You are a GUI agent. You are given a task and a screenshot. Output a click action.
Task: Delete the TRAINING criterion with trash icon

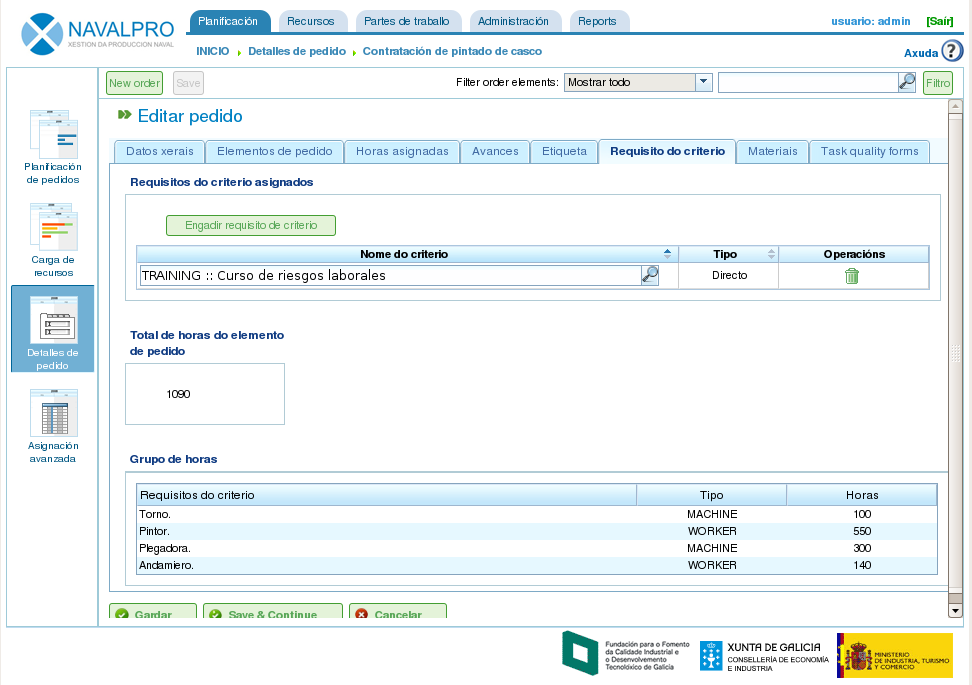[x=852, y=276]
